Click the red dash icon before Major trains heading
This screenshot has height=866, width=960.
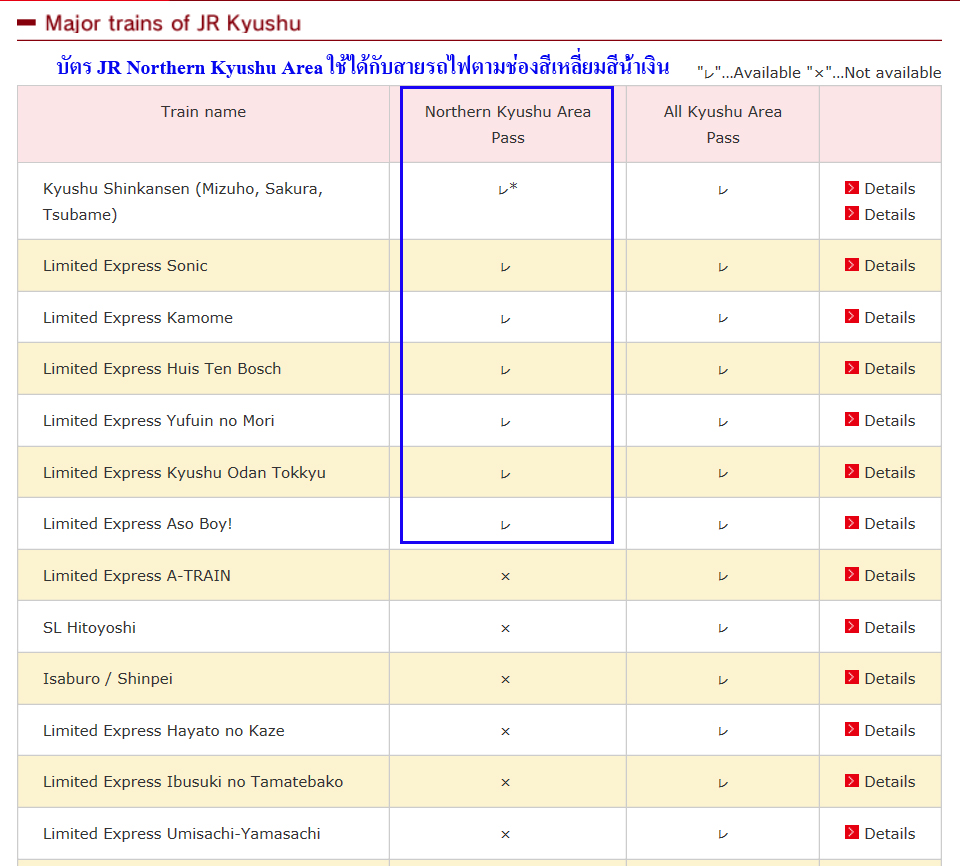[27, 23]
